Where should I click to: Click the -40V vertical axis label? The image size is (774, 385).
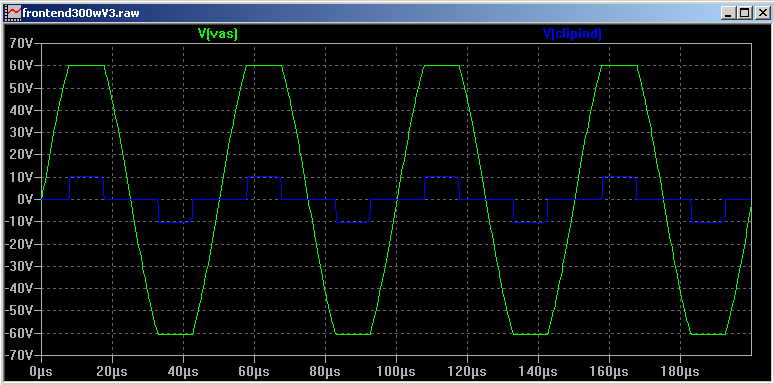click(19, 288)
